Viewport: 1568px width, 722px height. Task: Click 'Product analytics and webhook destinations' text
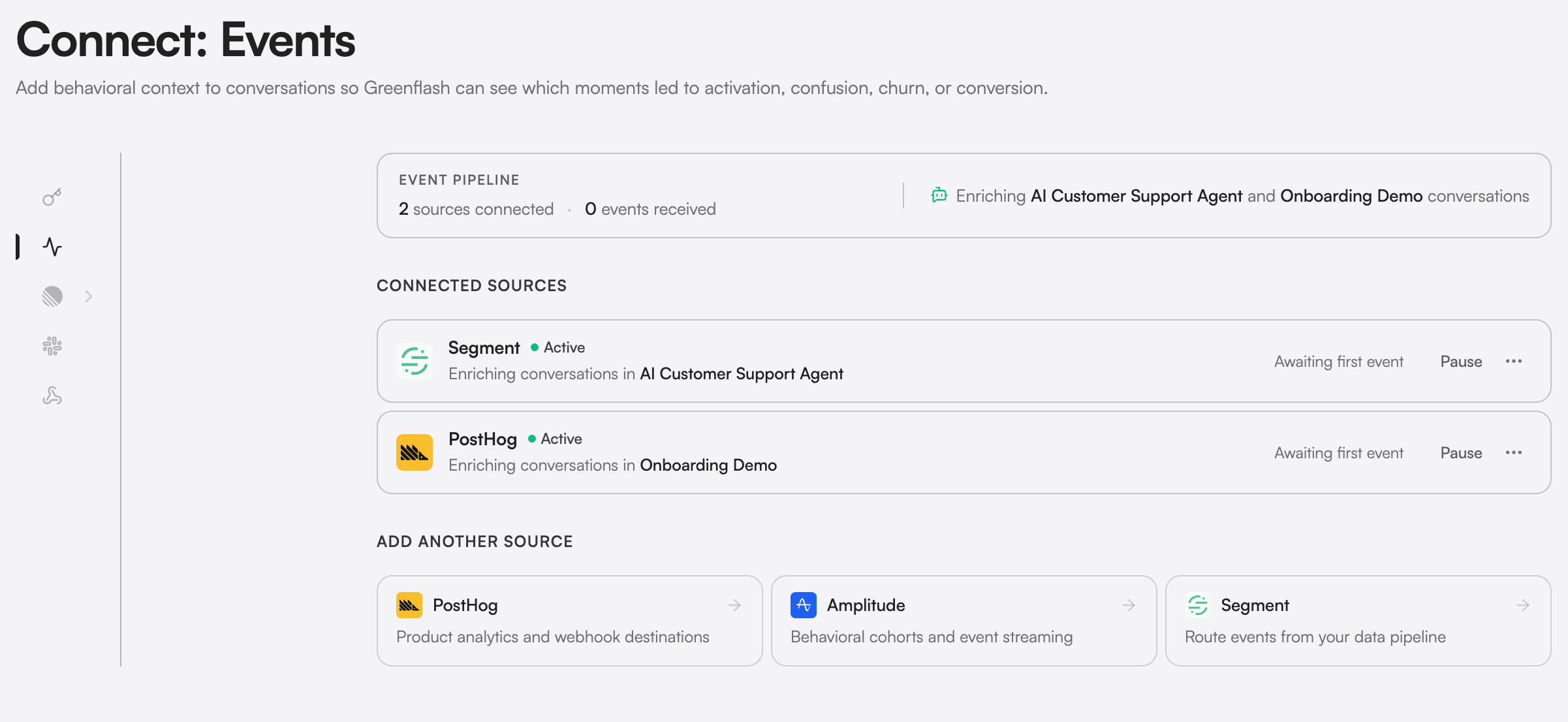(553, 636)
